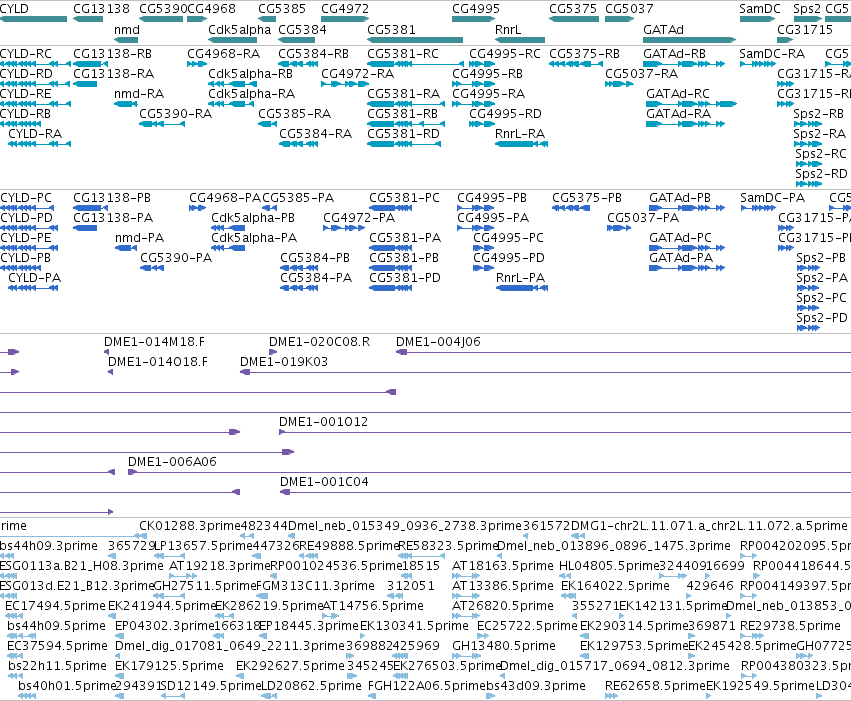The width and height of the screenshot is (851, 701).
Task: Click the GATAd gene bar
Action: 690,40
